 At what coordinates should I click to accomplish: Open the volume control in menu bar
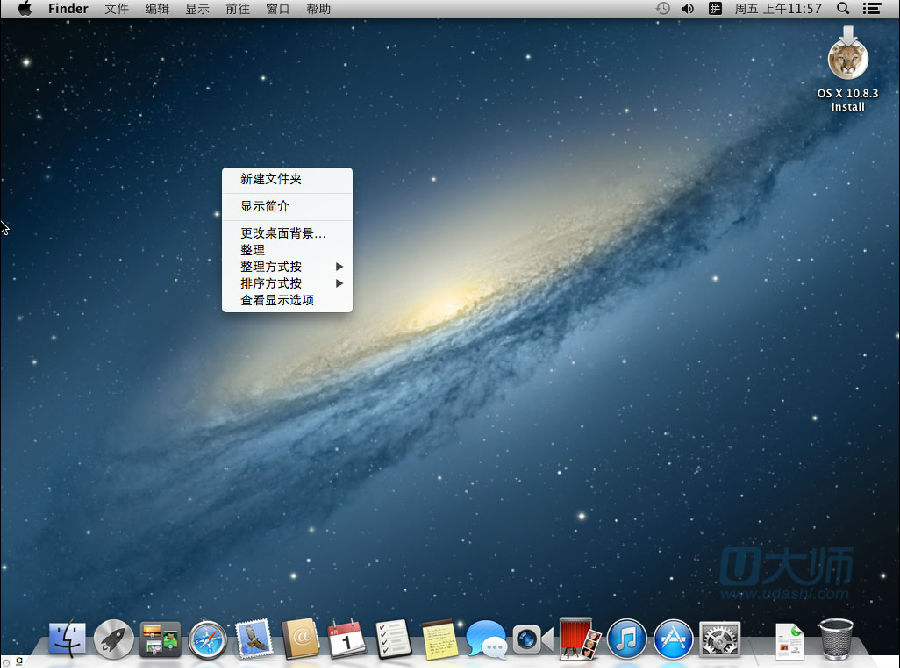pos(688,9)
